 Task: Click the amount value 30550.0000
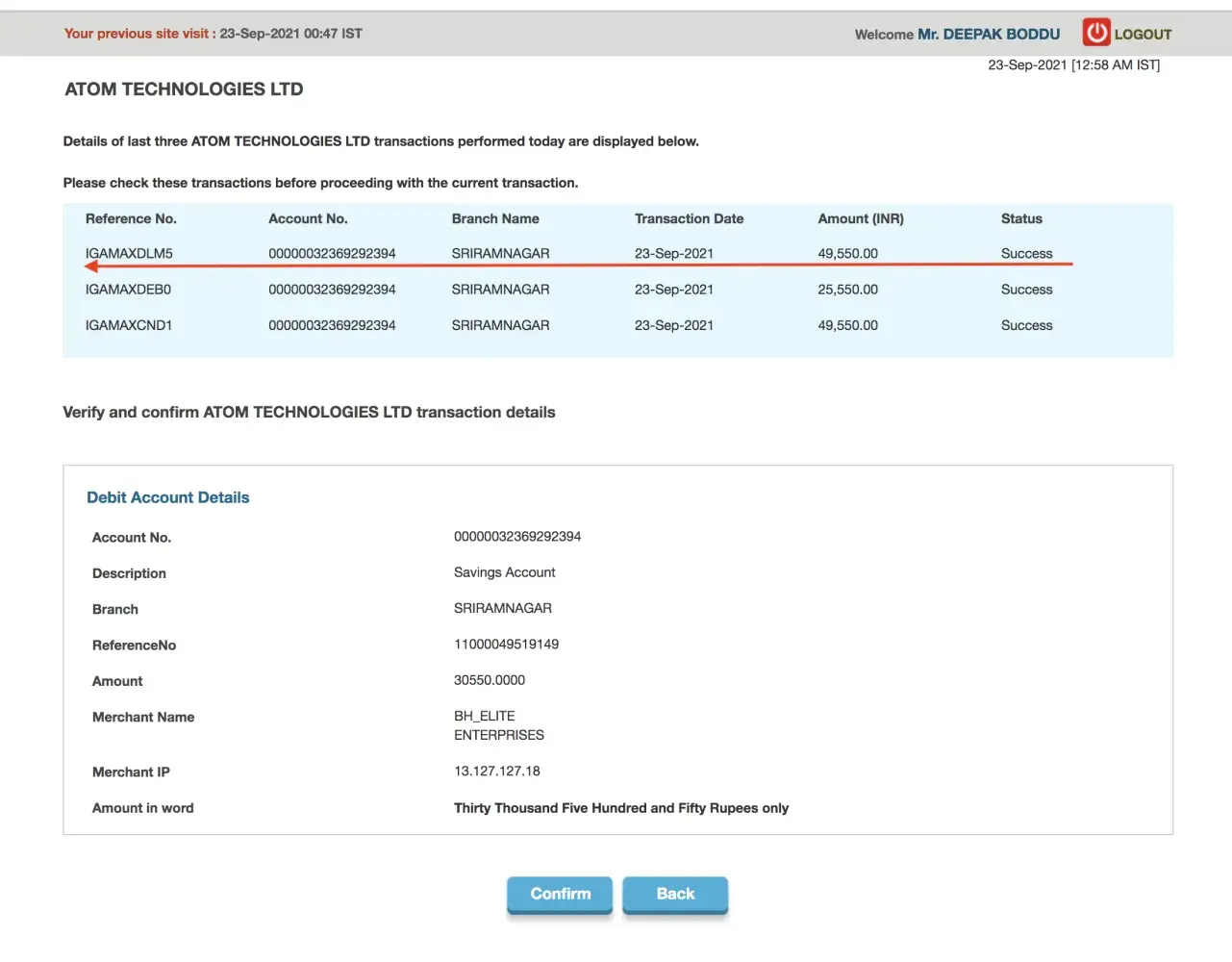click(489, 680)
